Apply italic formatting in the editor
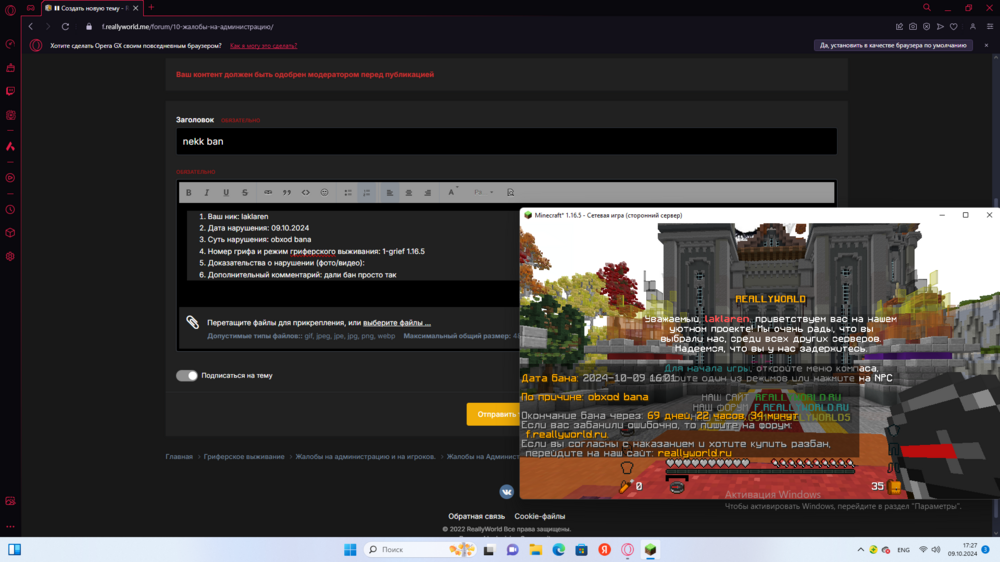The height and width of the screenshot is (562, 1000). tap(207, 192)
